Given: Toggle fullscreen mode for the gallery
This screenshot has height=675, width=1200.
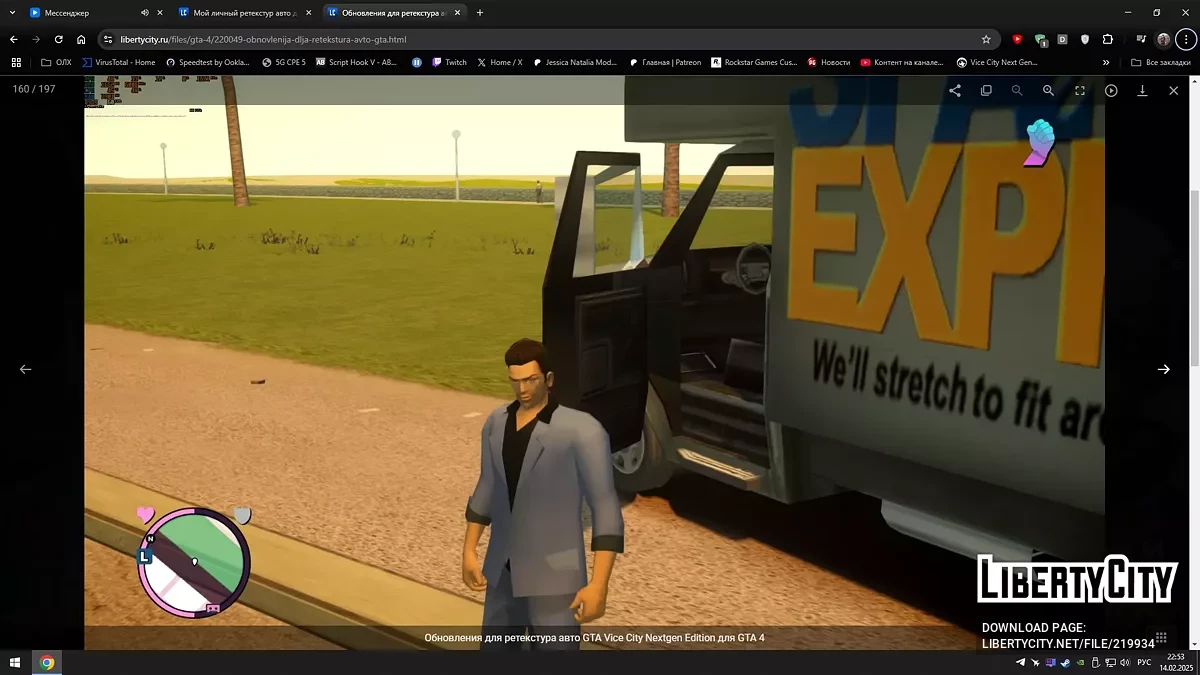Looking at the screenshot, I should pyautogui.click(x=1080, y=90).
